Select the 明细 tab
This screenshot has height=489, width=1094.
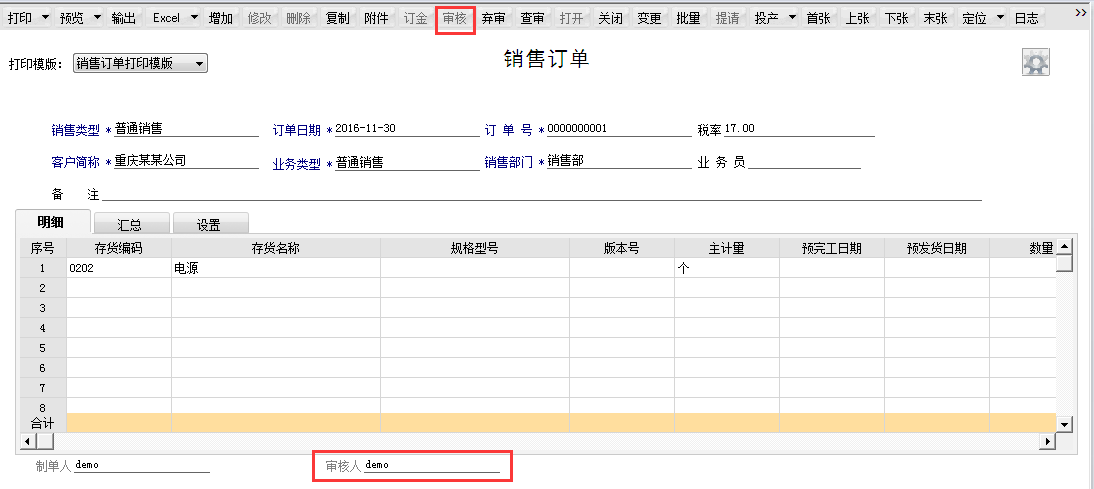click(x=52, y=222)
